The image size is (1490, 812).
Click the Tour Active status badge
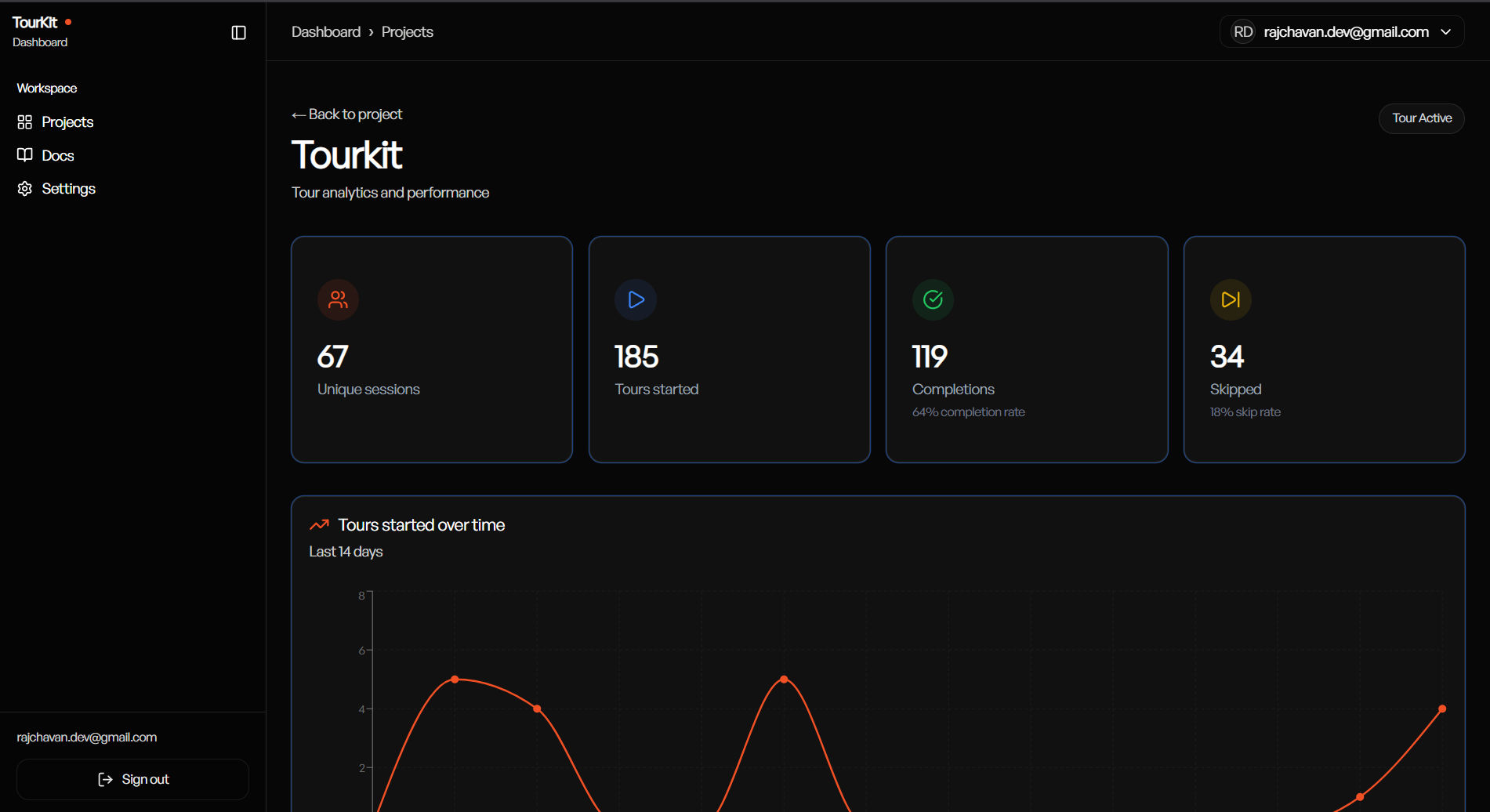coord(1422,118)
